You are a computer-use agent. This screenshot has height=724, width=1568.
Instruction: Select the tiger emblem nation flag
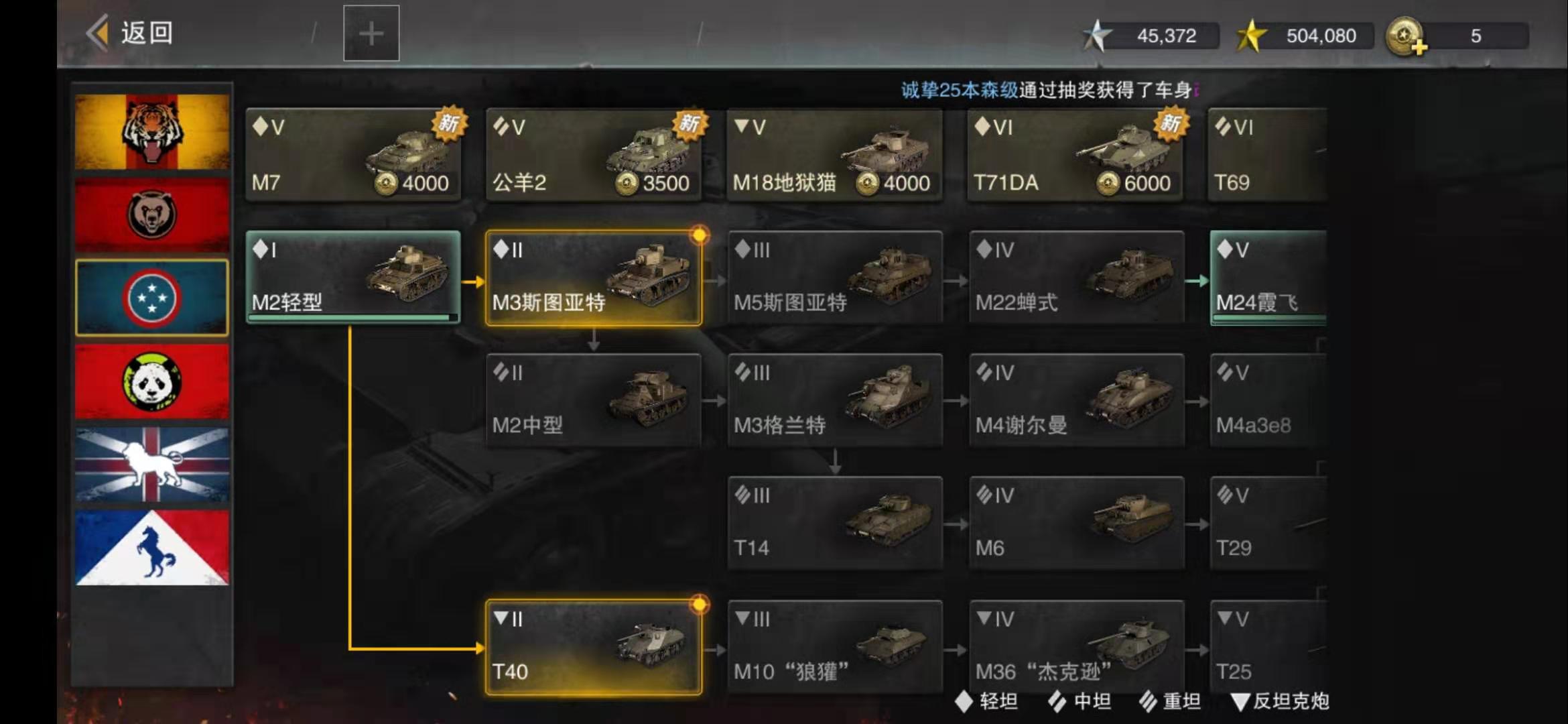coord(152,131)
